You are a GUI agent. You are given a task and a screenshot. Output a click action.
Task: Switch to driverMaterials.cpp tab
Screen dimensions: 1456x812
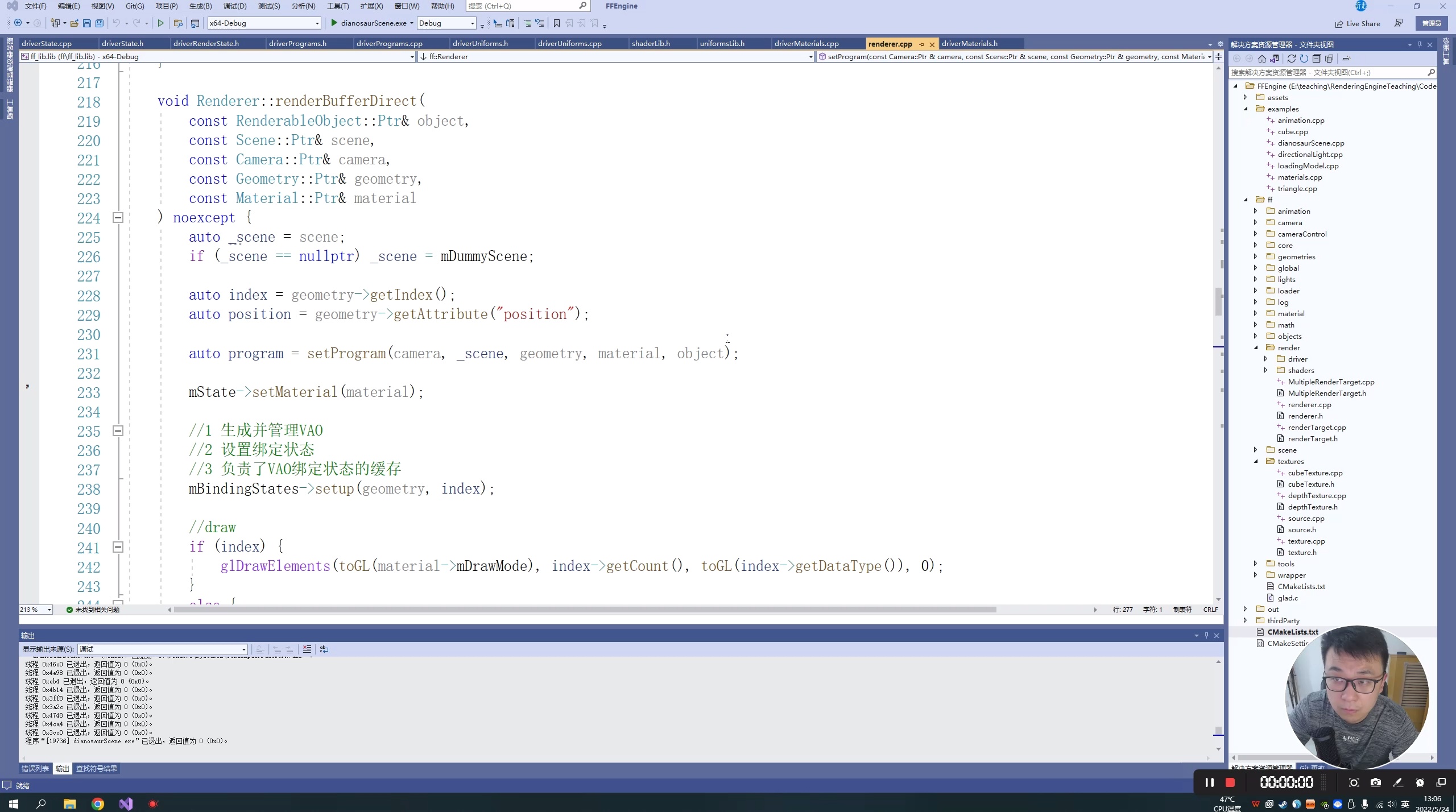coord(806,44)
